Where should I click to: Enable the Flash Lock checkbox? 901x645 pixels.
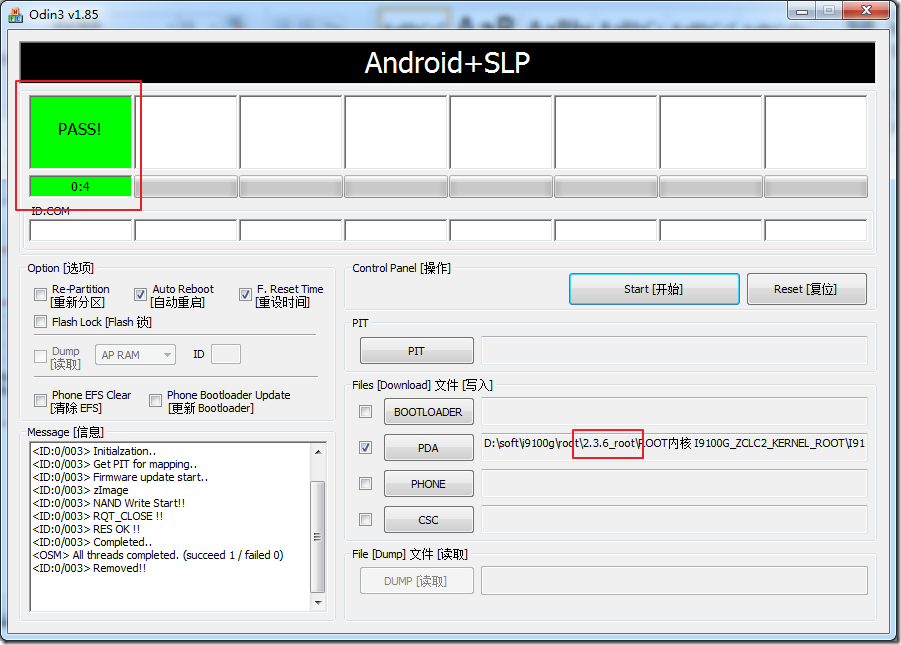point(40,322)
